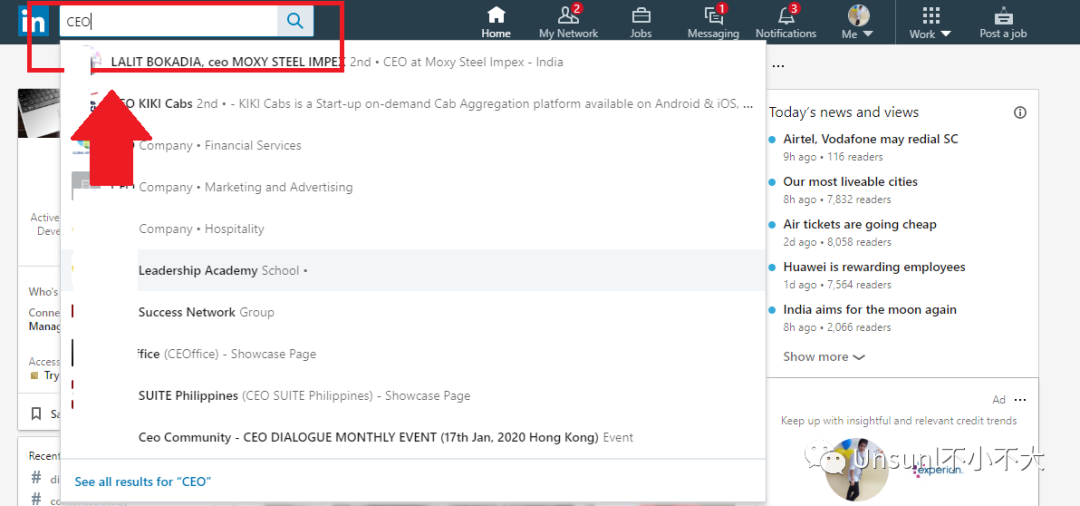Click the Post a job icon
The image size is (1080, 506).
1003,15
